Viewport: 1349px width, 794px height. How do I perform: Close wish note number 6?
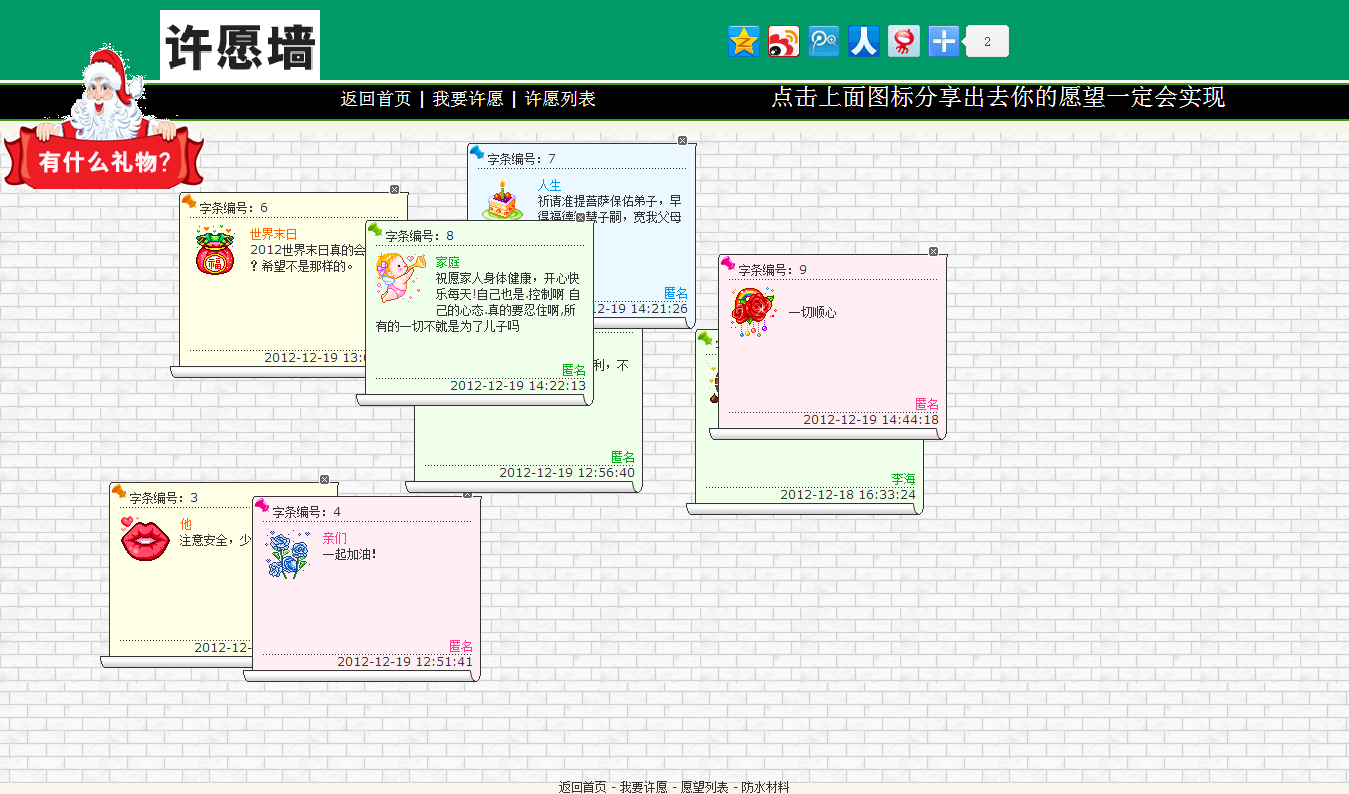(394, 189)
